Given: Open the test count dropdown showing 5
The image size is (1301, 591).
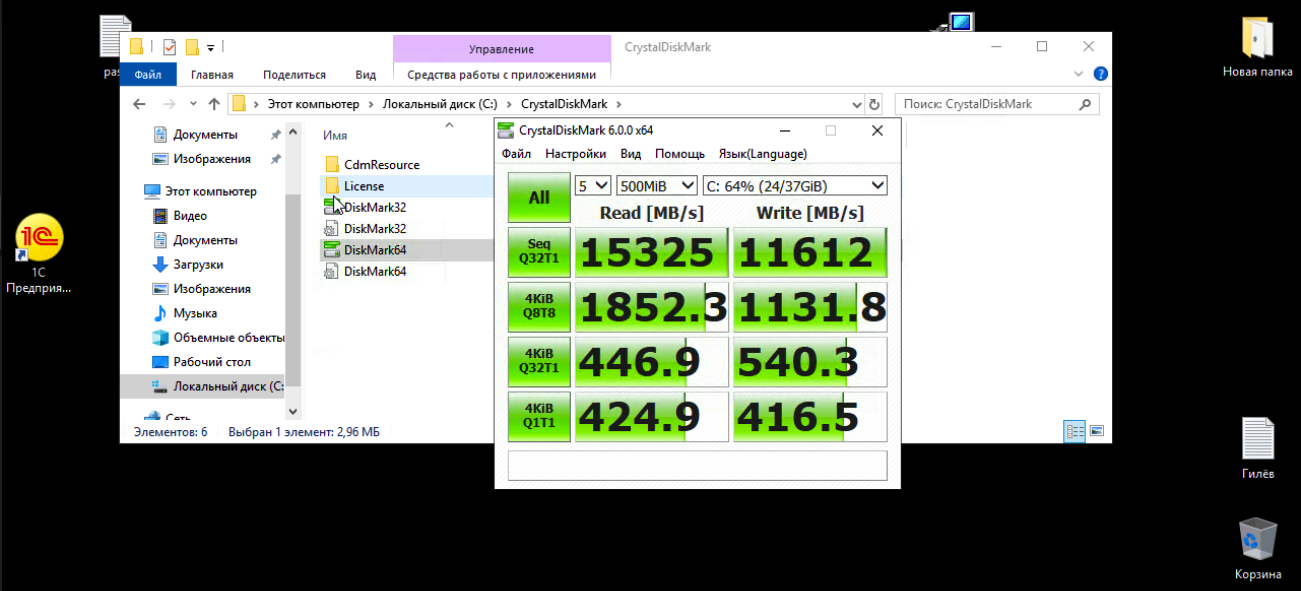Looking at the screenshot, I should 592,185.
